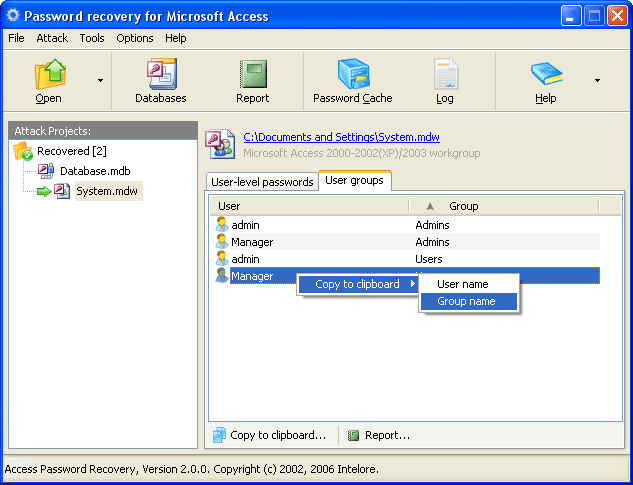This screenshot has height=485, width=633.
Task: Select Manager row in Admins group
Action: coord(407,242)
